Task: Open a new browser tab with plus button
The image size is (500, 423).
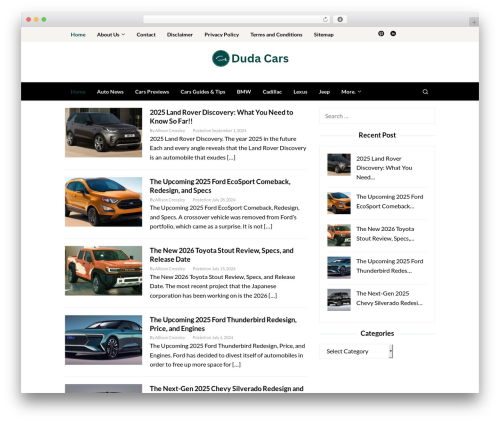Action: [x=474, y=22]
